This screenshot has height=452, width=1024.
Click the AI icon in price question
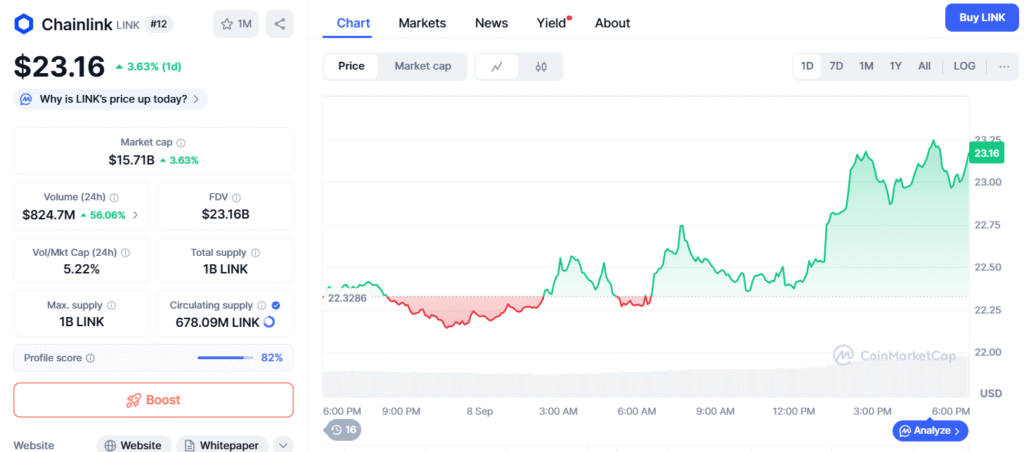click(27, 99)
